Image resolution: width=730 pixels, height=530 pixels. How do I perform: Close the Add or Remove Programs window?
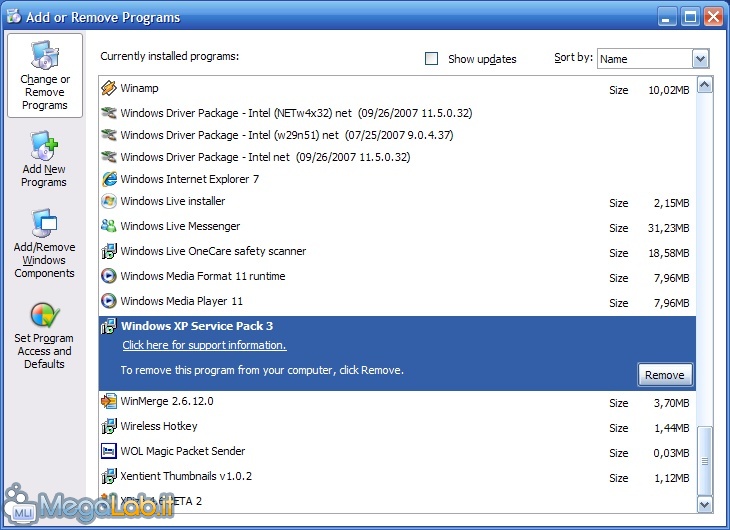713,17
